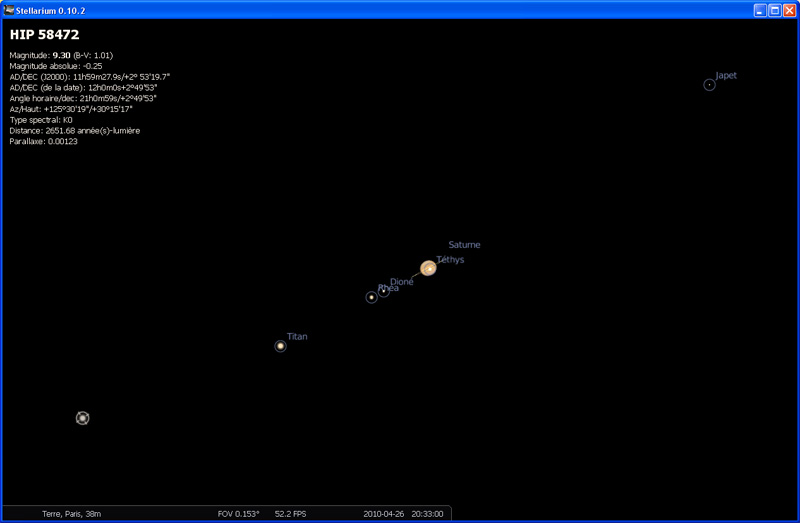Click the AD/DEC (J2000) coordinates line
The image size is (800, 523).
(90, 77)
